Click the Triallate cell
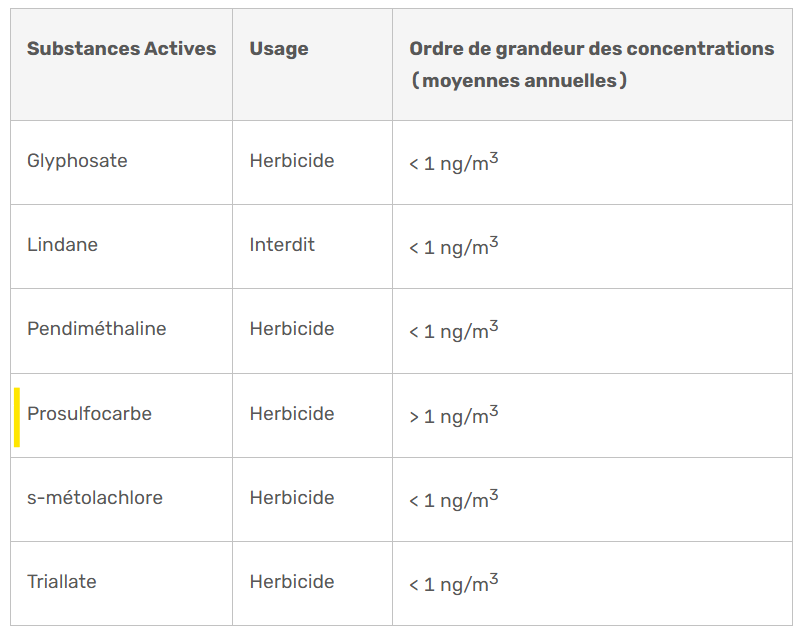 [62, 582]
